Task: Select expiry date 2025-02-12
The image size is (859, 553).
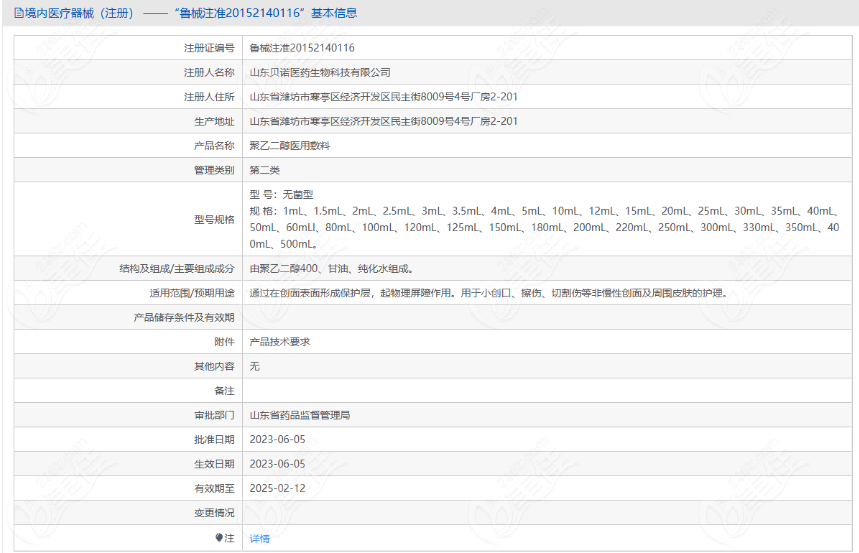Action: point(277,488)
